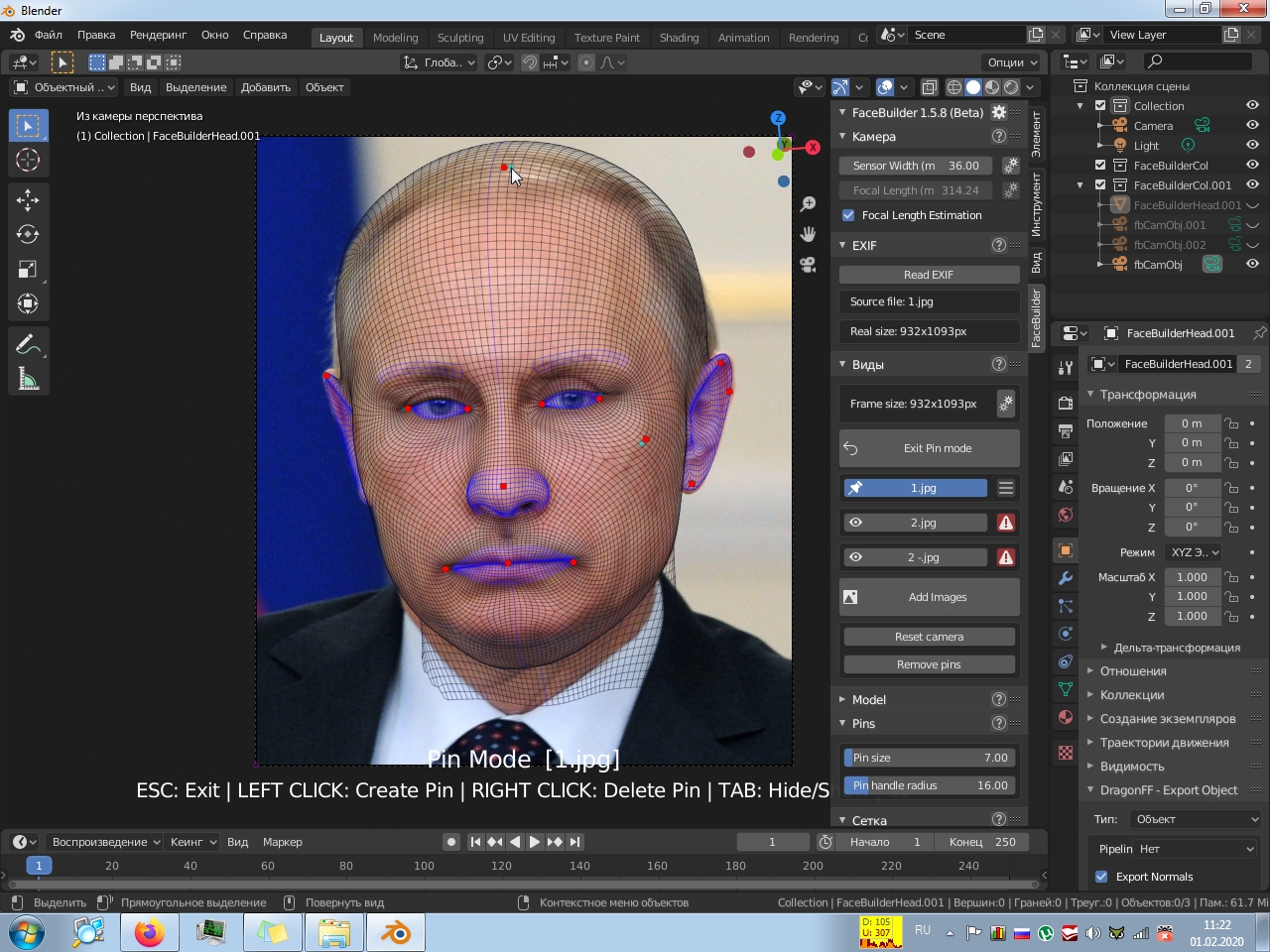Screen dimensions: 1270x952
Task: Open the Рендеринг menu
Action: [x=158, y=35]
